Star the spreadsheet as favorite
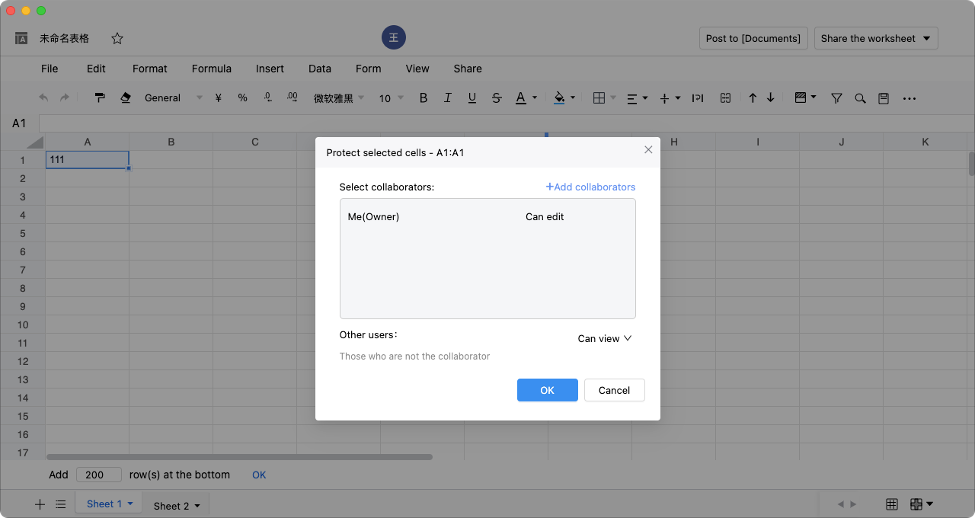The width and height of the screenshot is (976, 518). [x=117, y=39]
